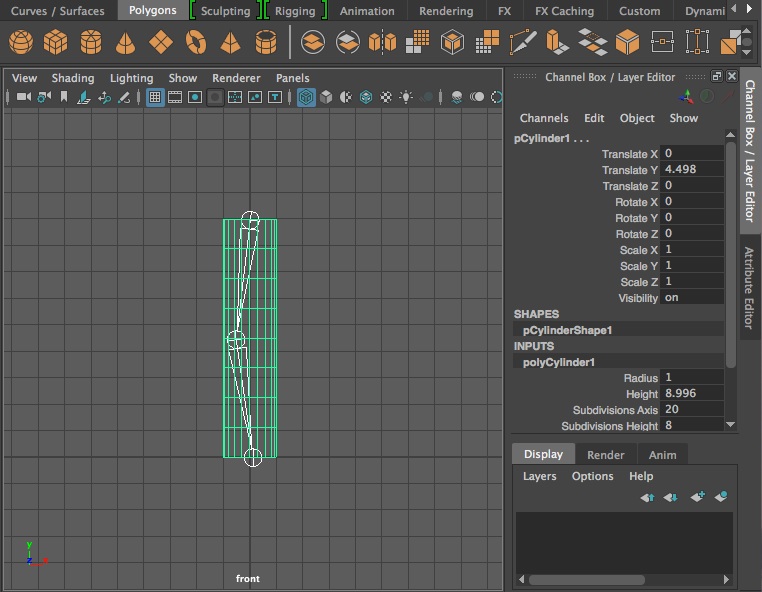Select the pCylinderShape1 shape node

tap(567, 330)
